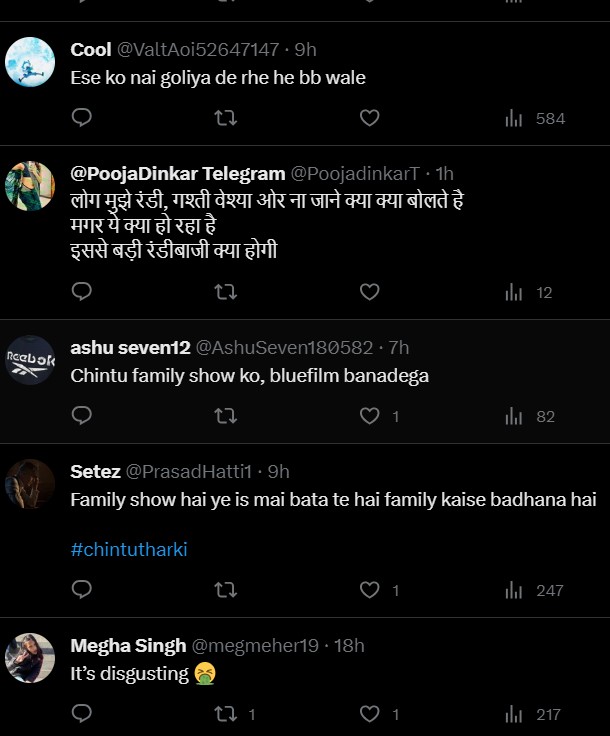Image resolution: width=610 pixels, height=736 pixels.
Task: Like Megha Singh's tweet
Action: (x=369, y=714)
